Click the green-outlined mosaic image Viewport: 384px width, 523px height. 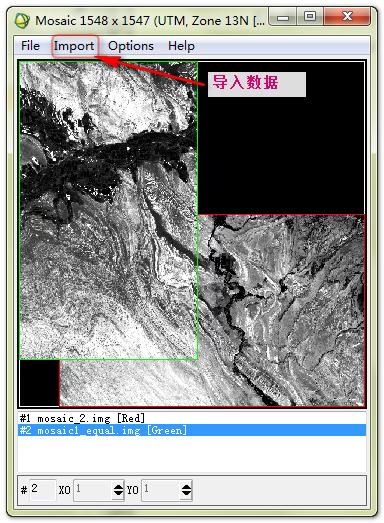tap(108, 210)
